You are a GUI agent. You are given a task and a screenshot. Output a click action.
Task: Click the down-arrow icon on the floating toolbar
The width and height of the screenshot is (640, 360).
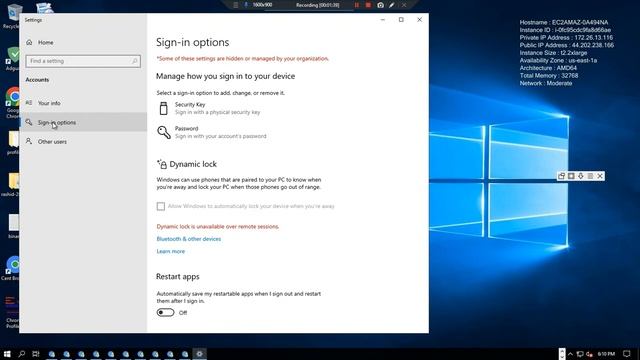(580, 176)
